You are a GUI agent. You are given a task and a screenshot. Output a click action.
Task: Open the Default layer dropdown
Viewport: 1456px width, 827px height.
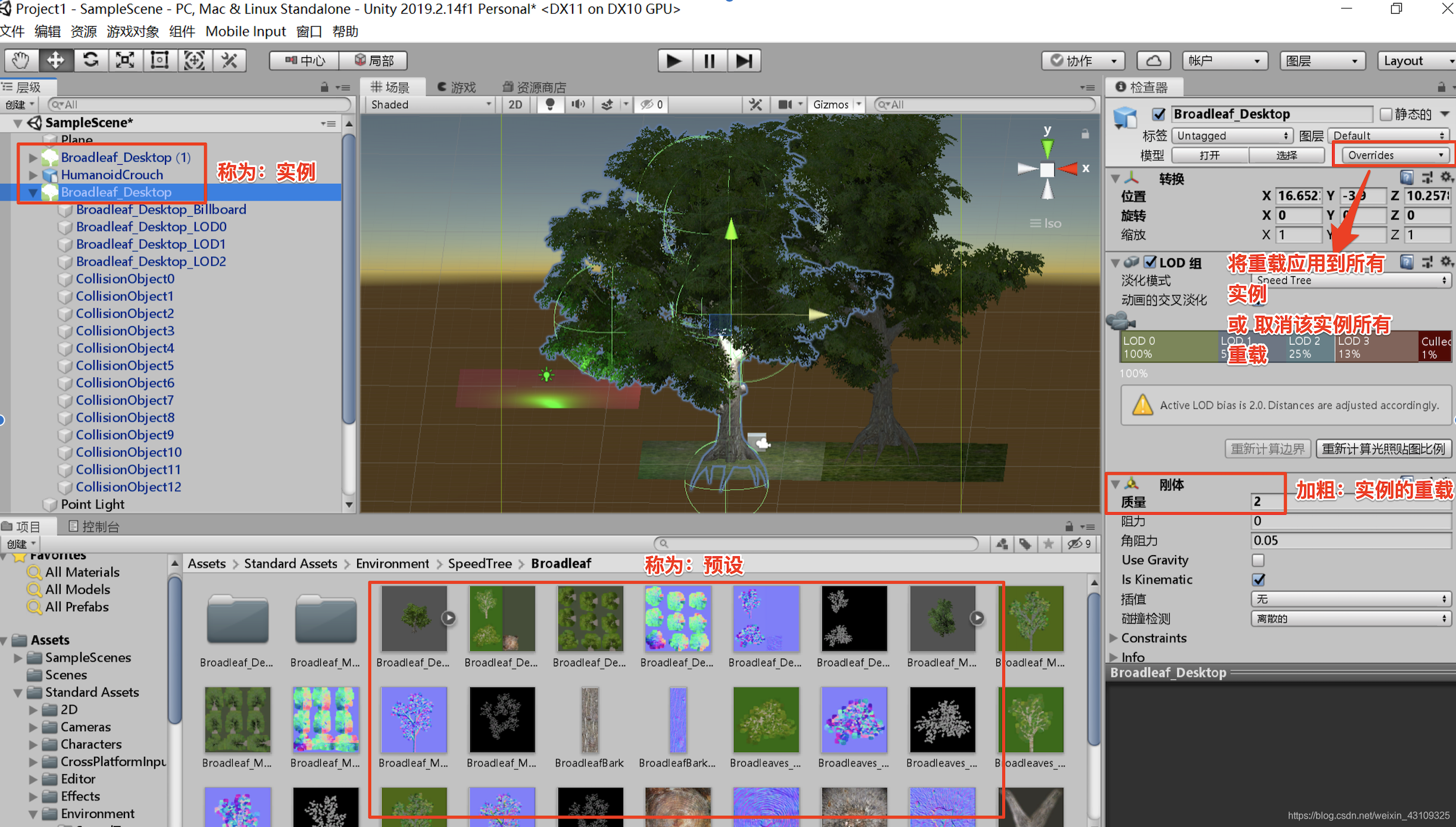tap(1389, 136)
